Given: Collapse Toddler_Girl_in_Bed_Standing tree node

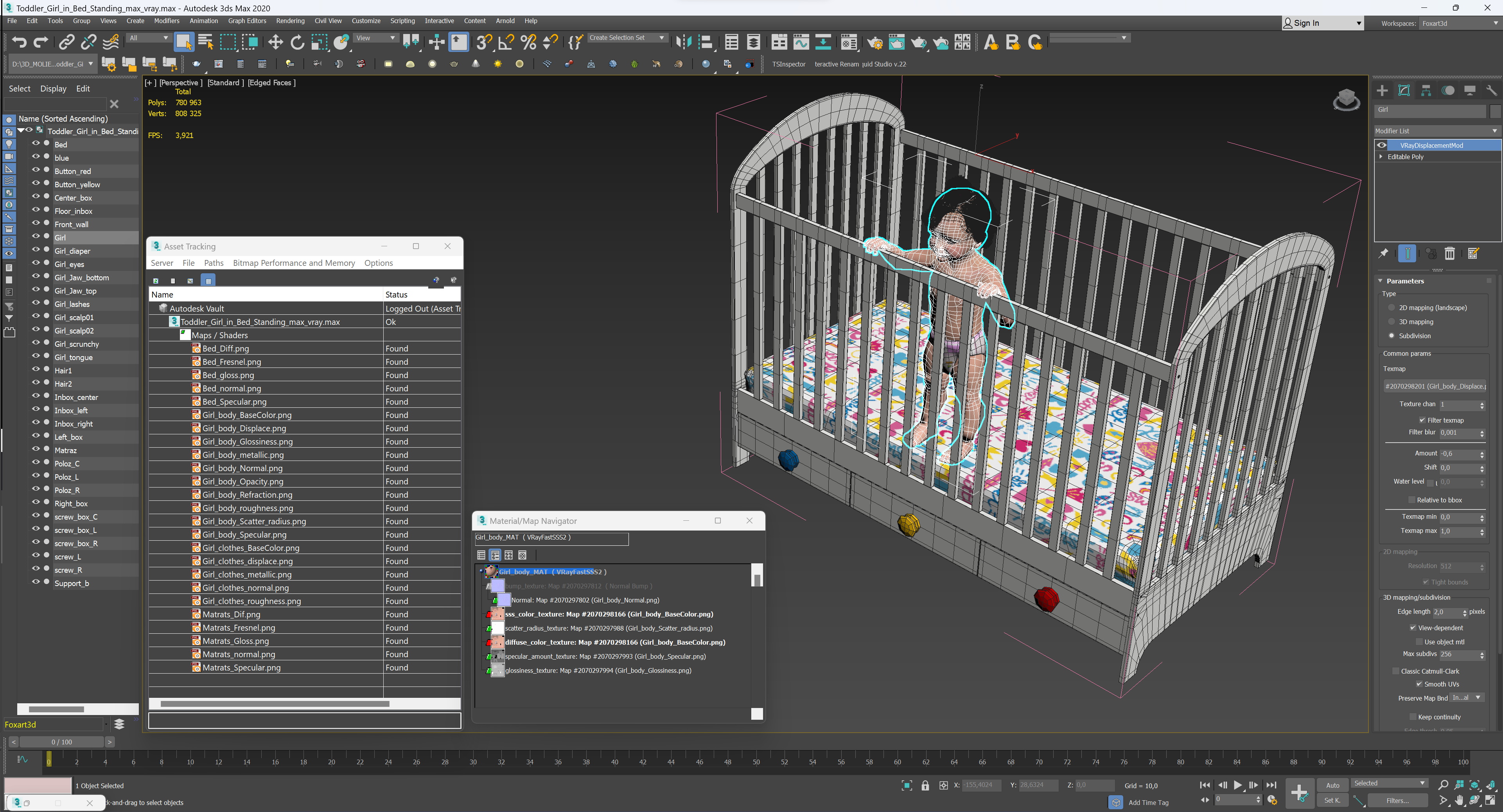Looking at the screenshot, I should tap(20, 131).
